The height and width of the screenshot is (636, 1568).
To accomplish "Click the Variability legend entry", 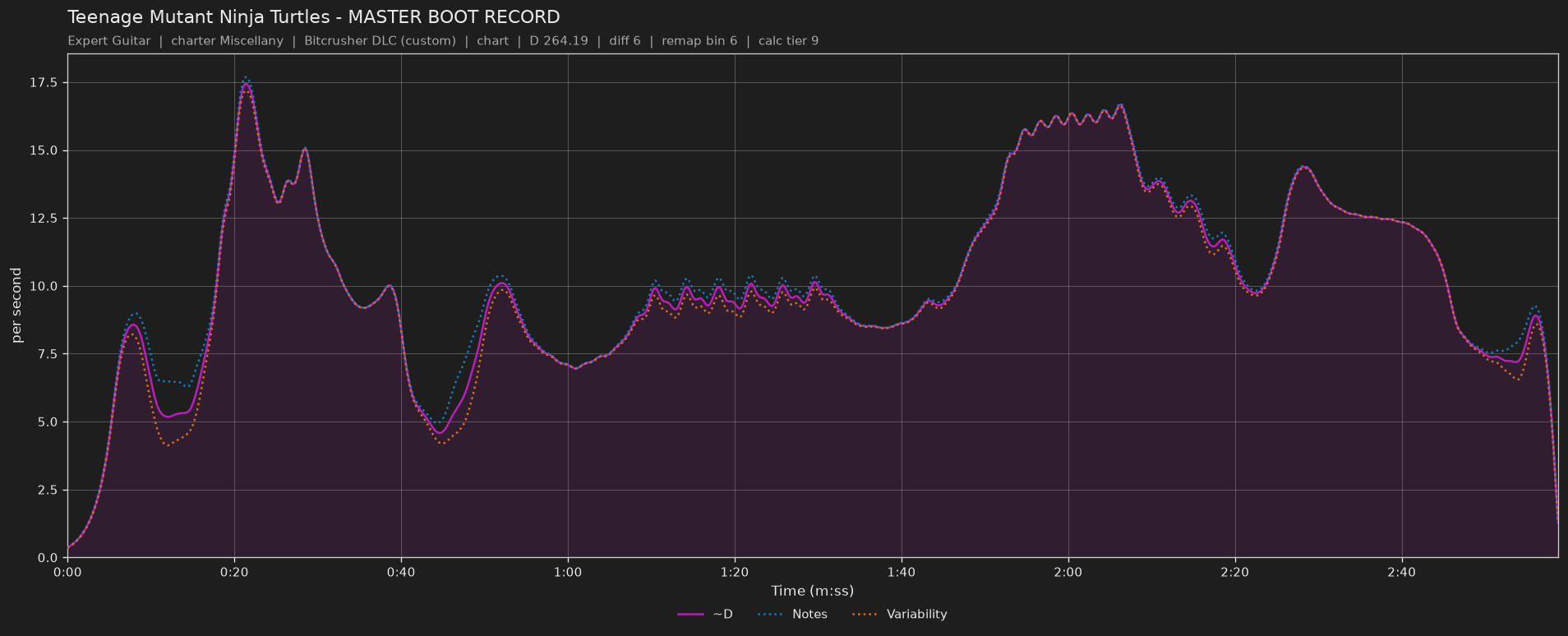I will coord(899,615).
